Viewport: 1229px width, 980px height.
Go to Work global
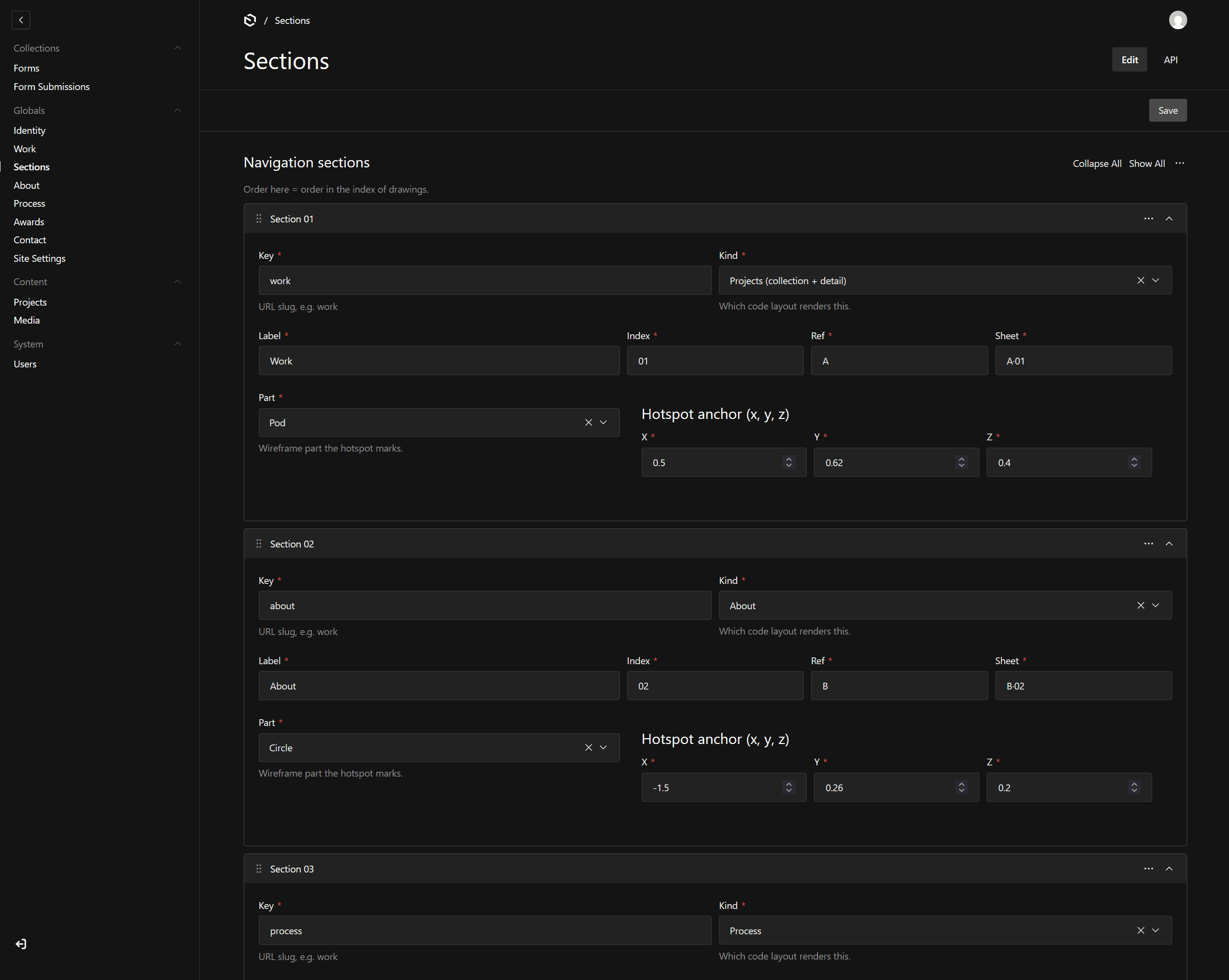click(24, 149)
